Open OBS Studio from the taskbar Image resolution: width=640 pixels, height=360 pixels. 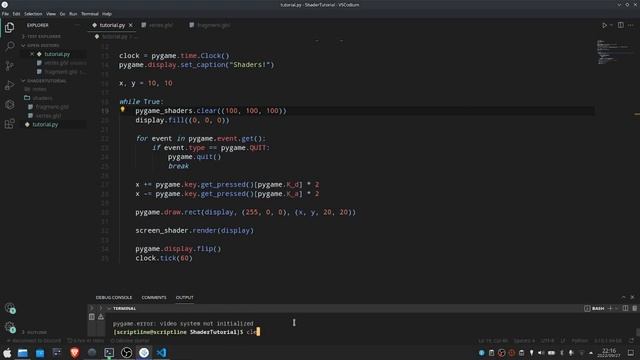(x=127, y=353)
